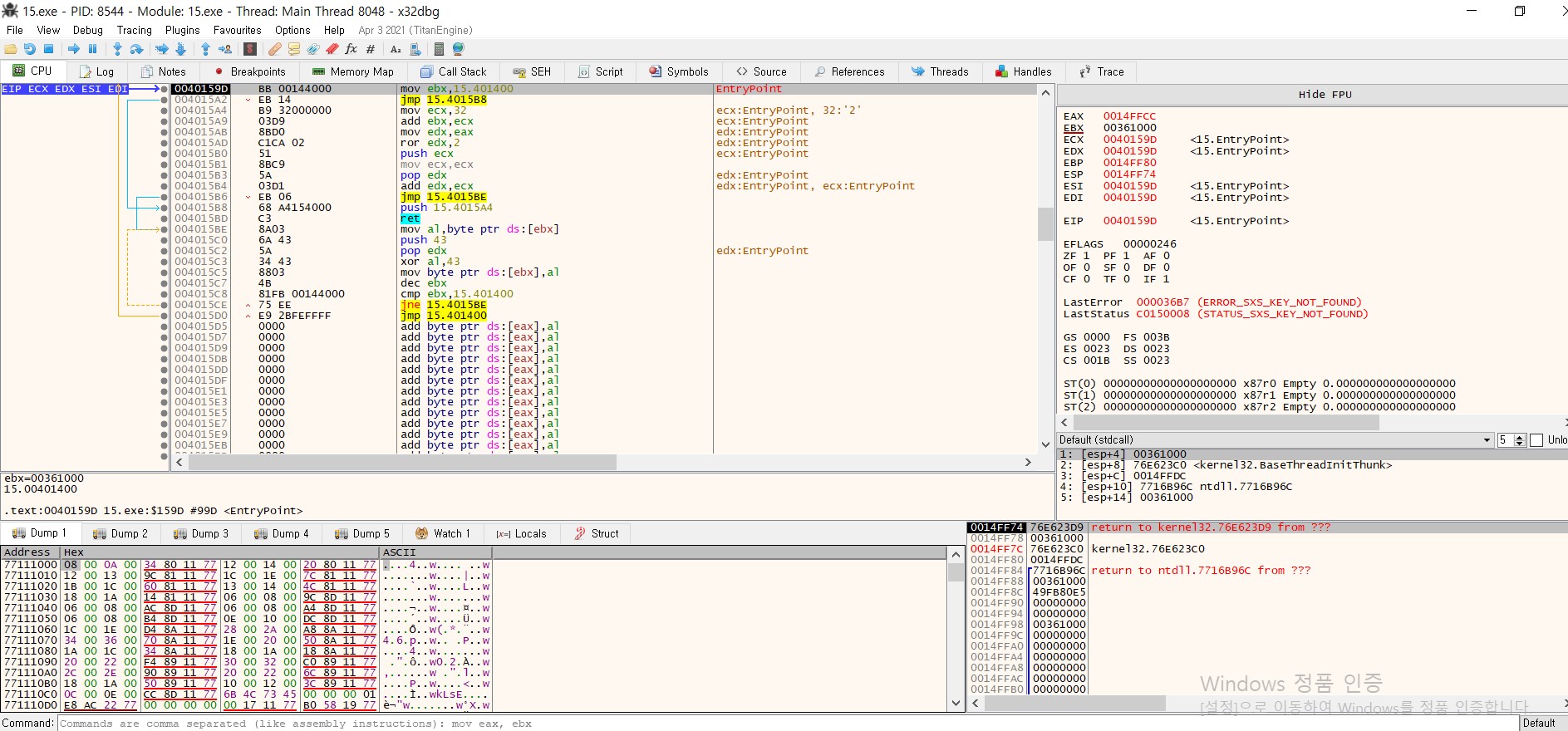Open the calculator tool icon
This screenshot has width=1568, height=731.
[x=439, y=49]
